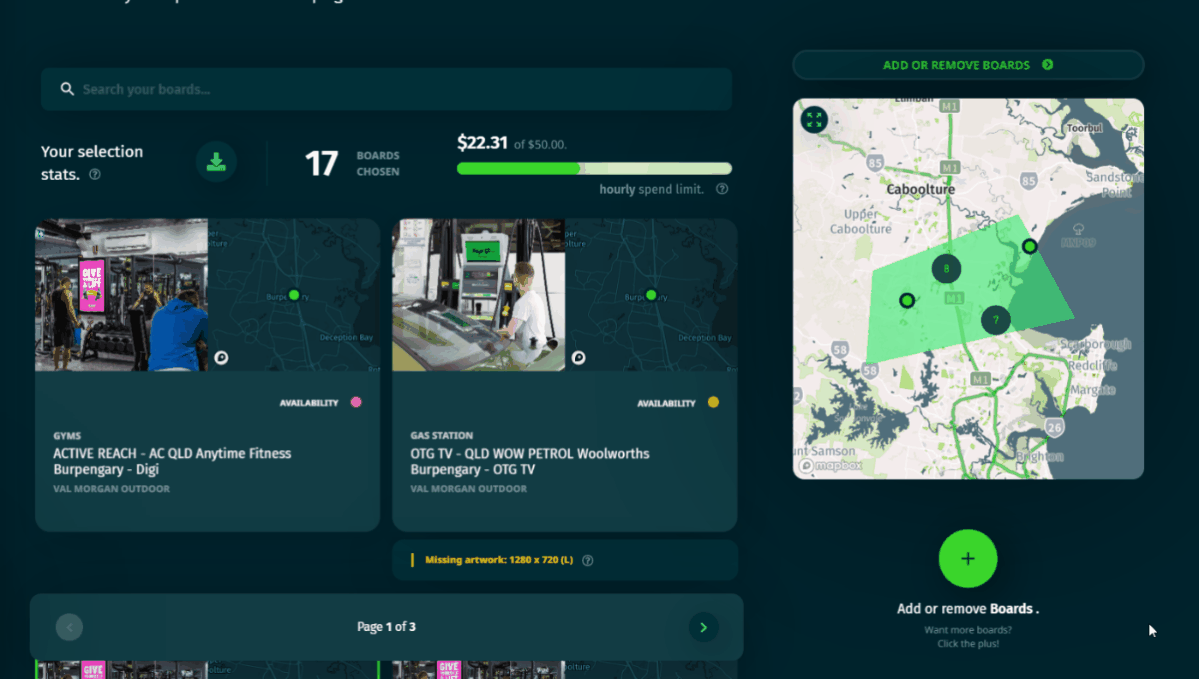
Task: Click the Page 1 of 3 label
Action: pos(386,627)
